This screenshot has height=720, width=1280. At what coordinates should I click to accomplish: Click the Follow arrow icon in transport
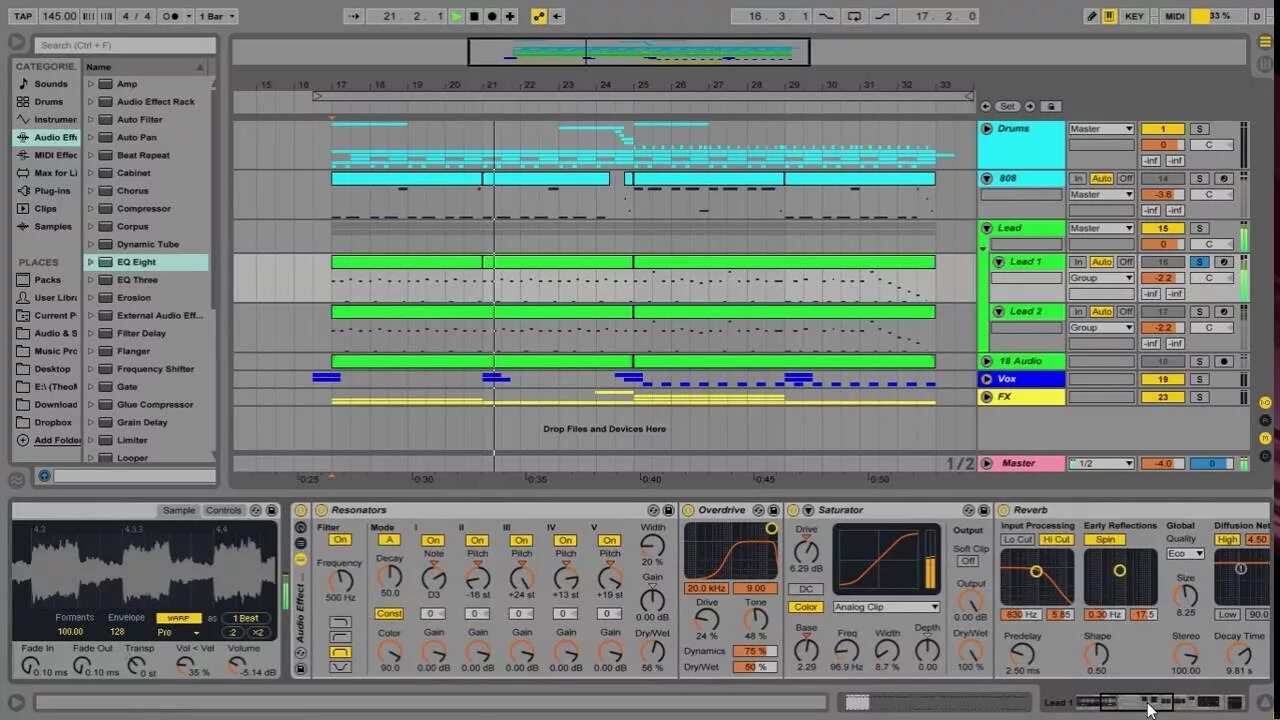click(356, 15)
